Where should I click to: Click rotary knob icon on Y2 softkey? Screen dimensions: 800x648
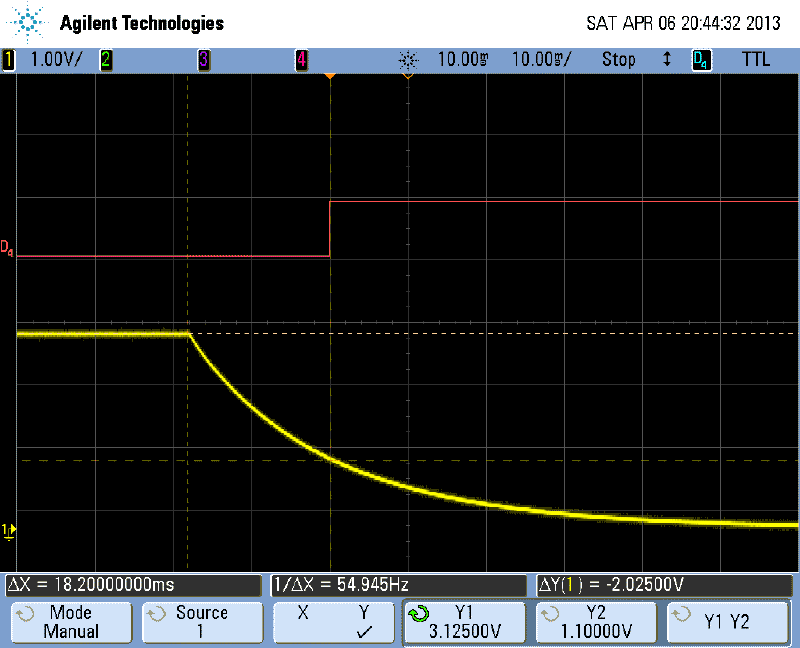point(550,614)
